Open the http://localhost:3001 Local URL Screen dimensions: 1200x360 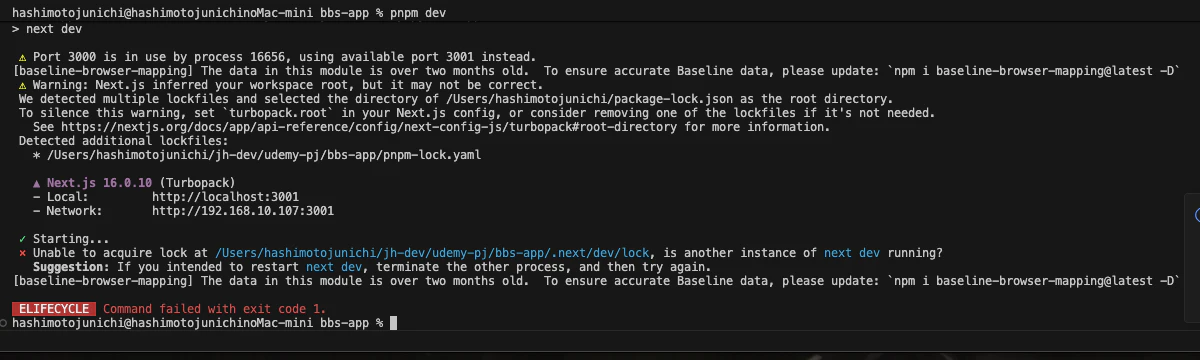point(225,197)
